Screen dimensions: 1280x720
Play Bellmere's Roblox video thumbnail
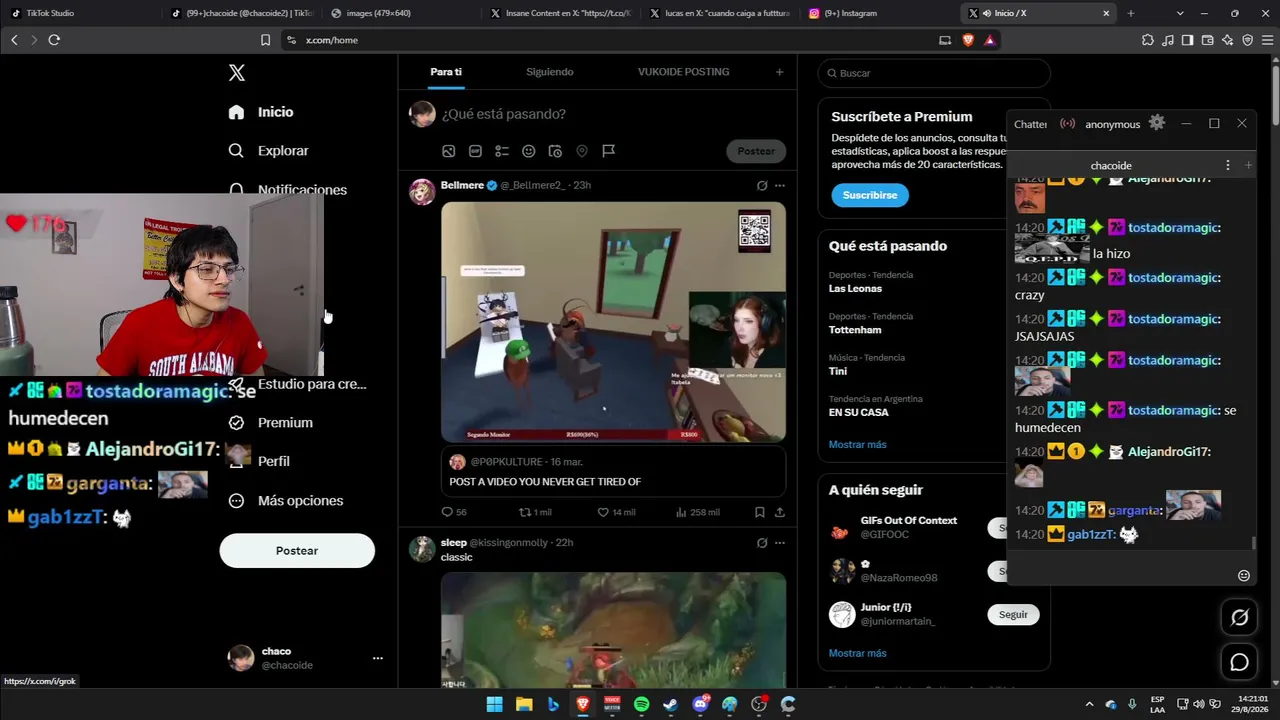click(613, 322)
